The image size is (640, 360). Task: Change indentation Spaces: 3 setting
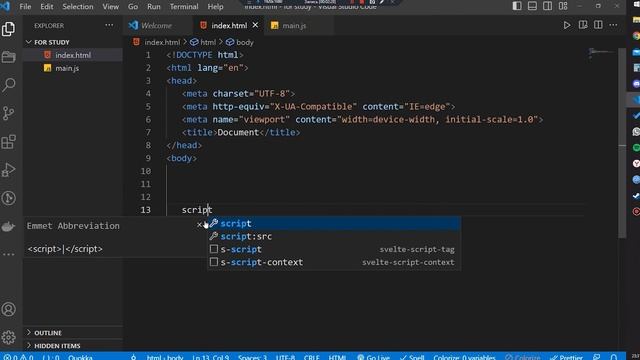[252, 357]
